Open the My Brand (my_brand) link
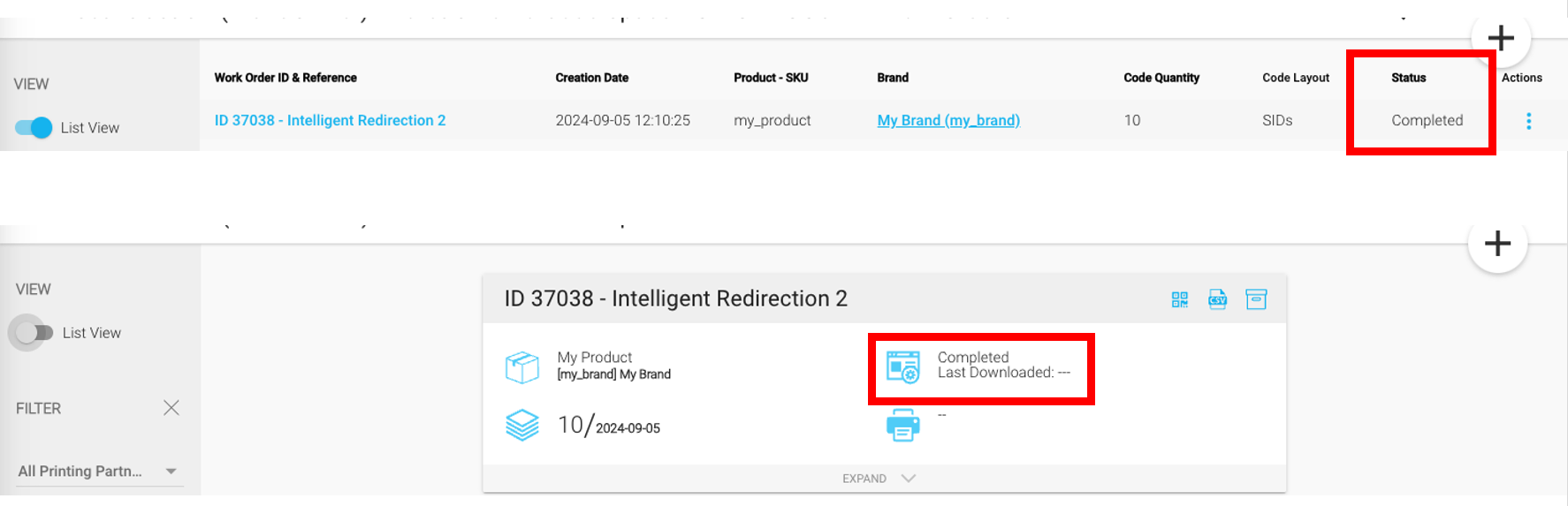 coord(948,120)
